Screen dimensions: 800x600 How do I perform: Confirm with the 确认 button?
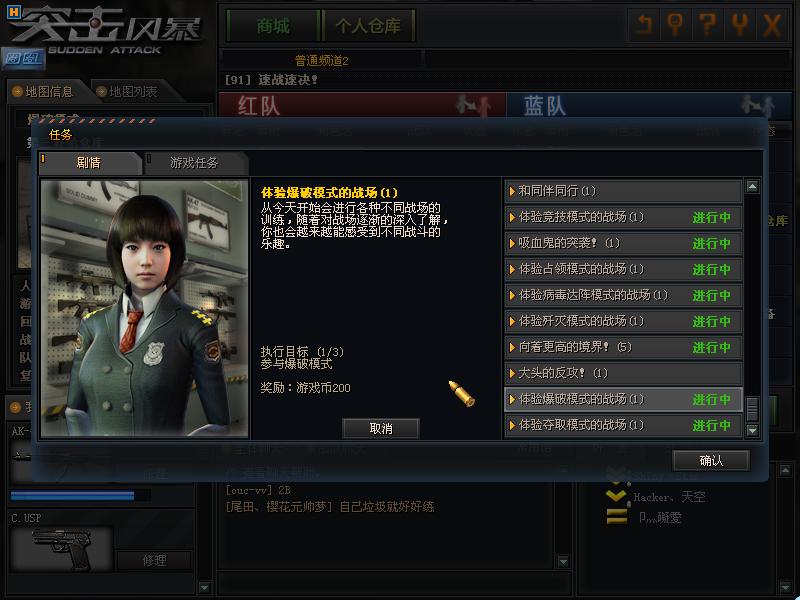711,461
